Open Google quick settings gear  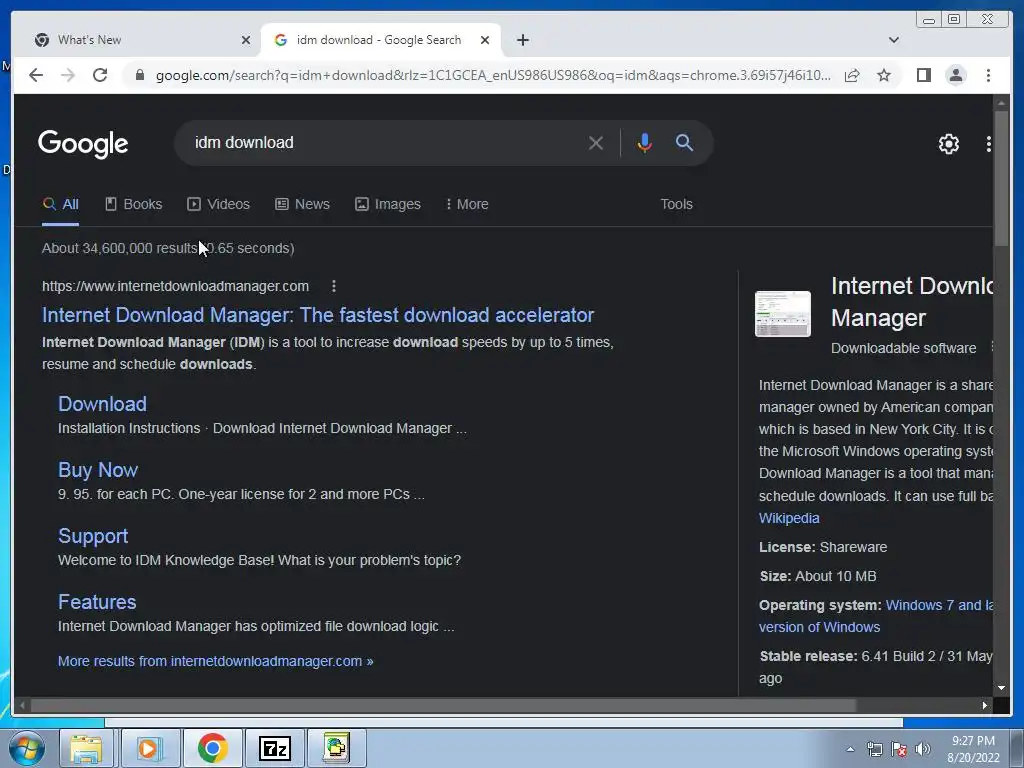948,144
